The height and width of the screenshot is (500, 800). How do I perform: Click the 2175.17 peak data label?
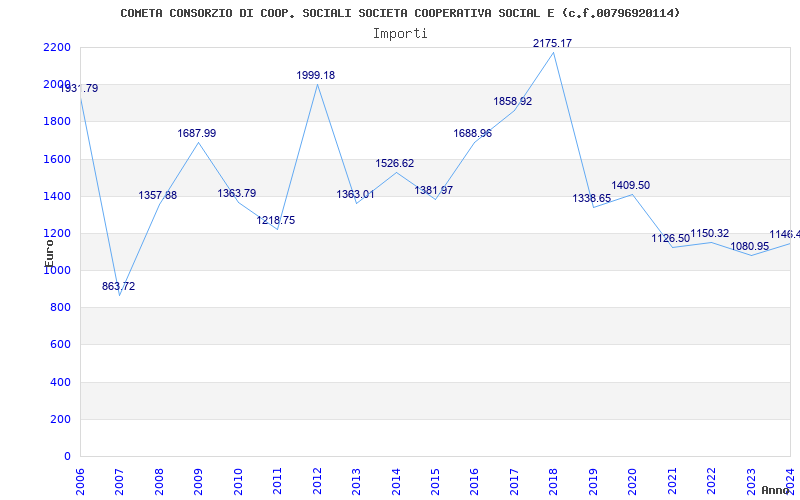(x=552, y=43)
